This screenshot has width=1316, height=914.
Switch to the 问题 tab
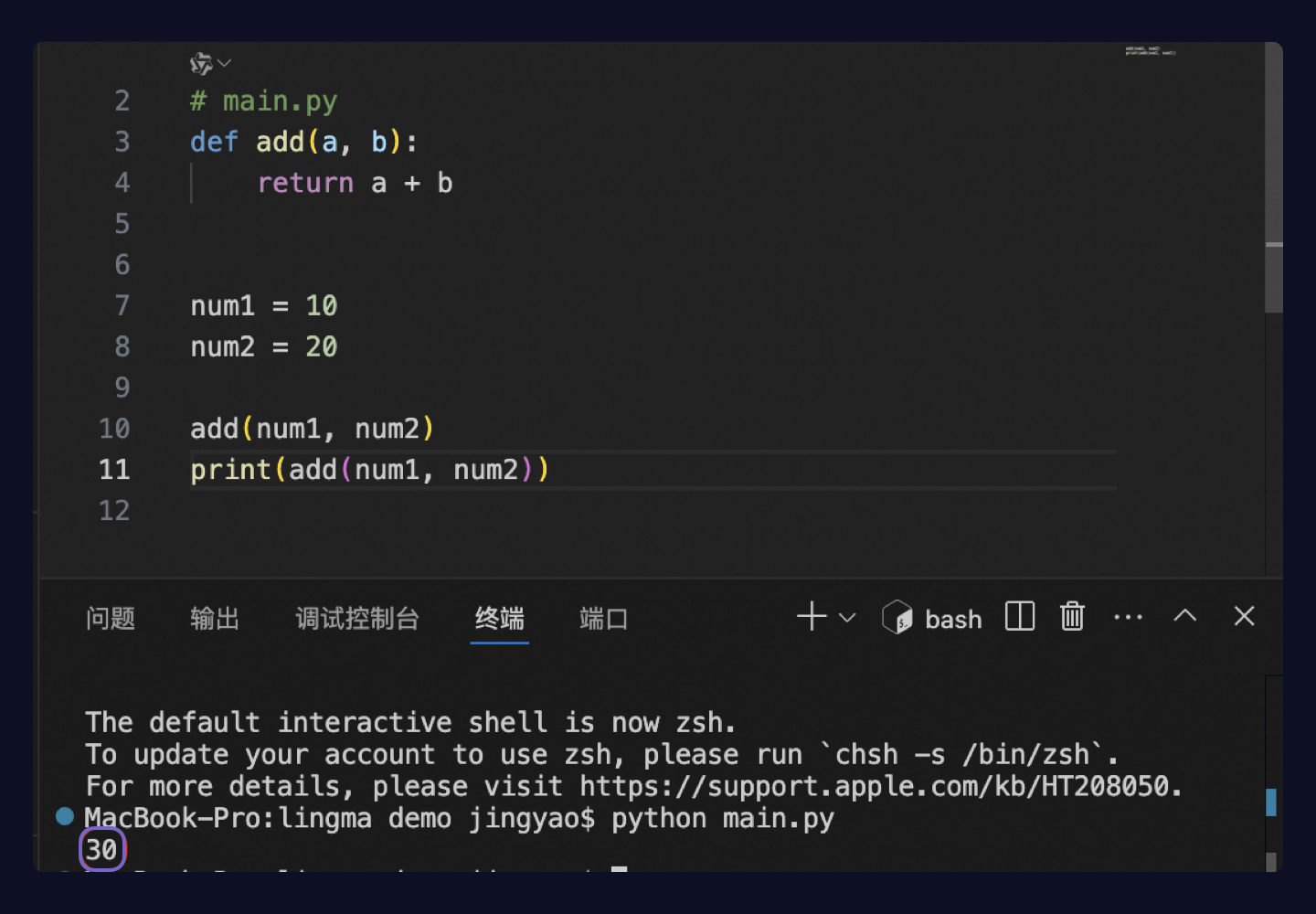(111, 619)
